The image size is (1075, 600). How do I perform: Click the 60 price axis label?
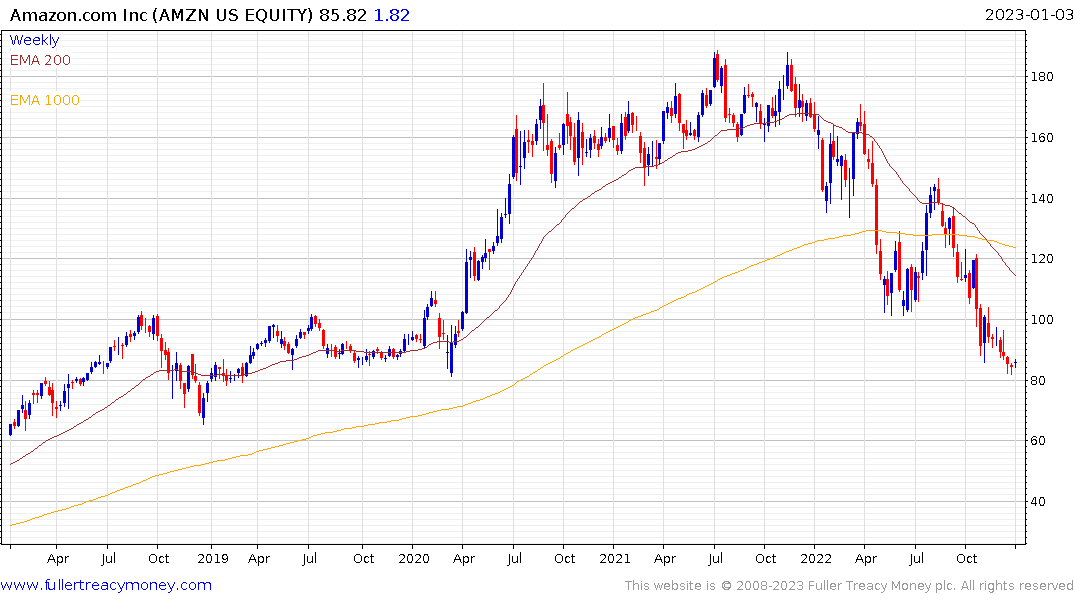click(1038, 441)
